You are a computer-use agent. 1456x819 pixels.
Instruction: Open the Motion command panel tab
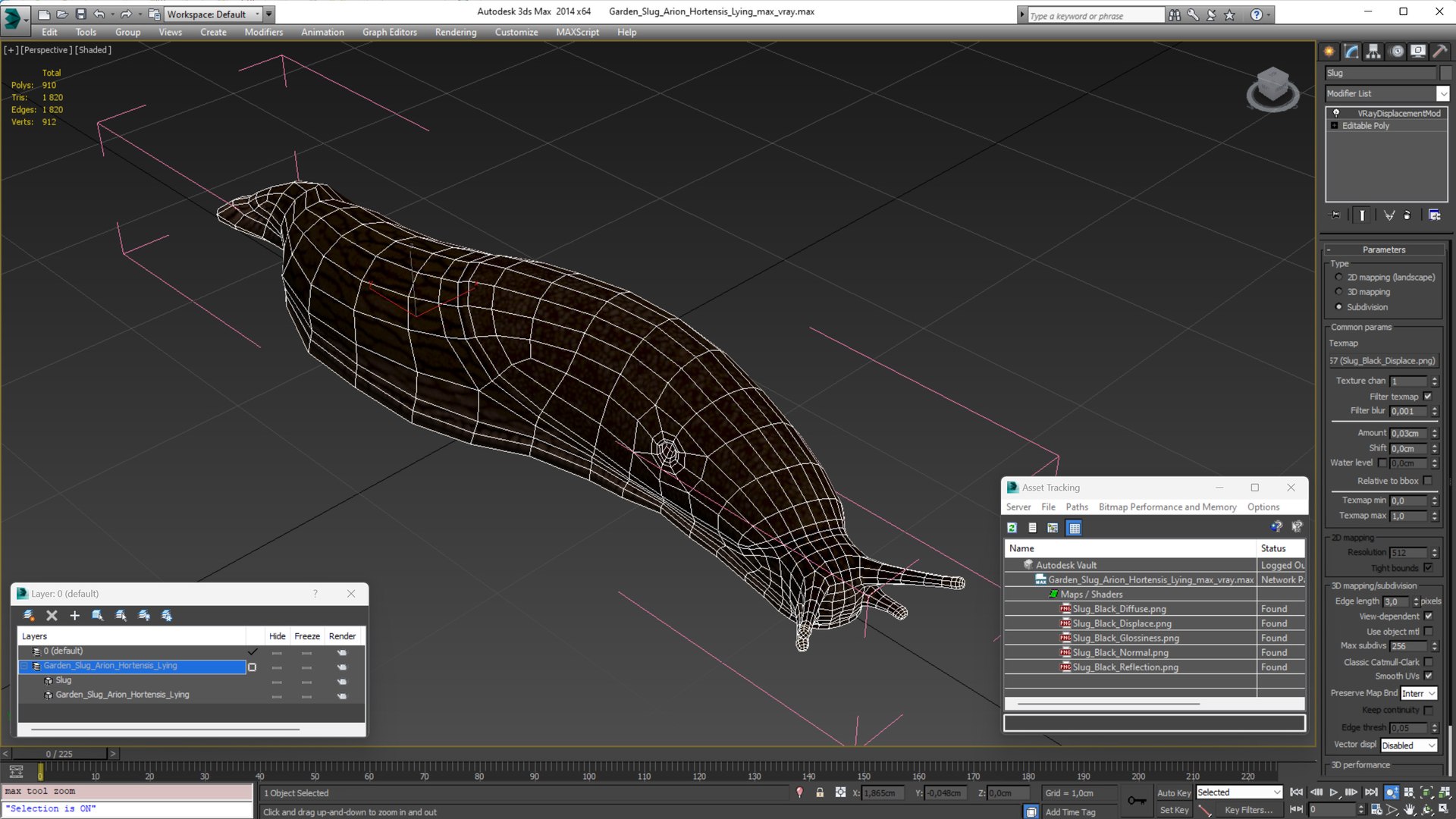pos(1397,51)
